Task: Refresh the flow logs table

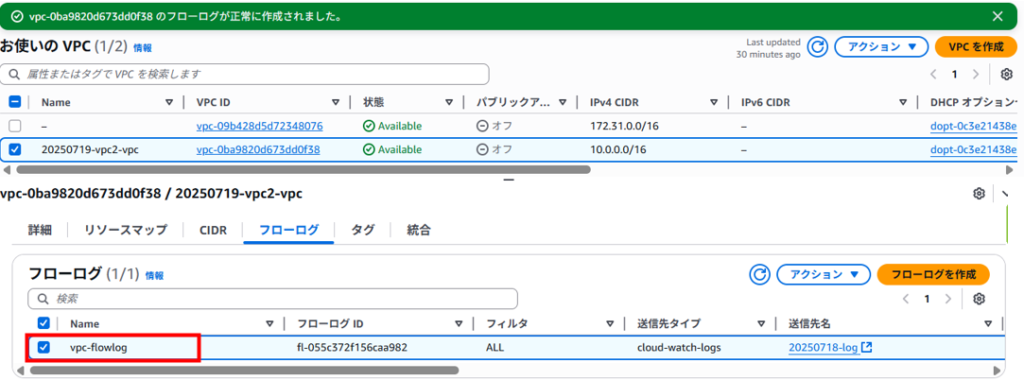Action: pyautogui.click(x=759, y=275)
